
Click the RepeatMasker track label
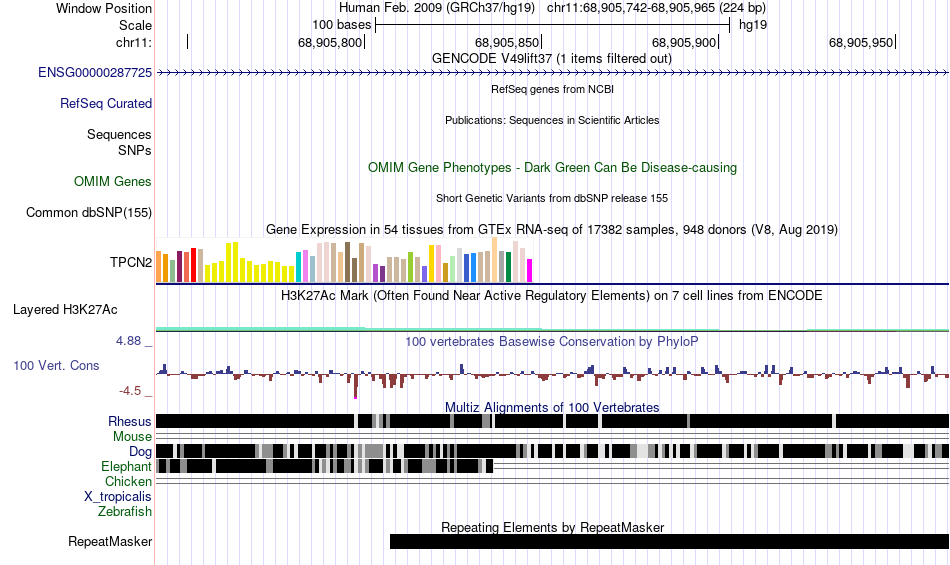pos(110,541)
